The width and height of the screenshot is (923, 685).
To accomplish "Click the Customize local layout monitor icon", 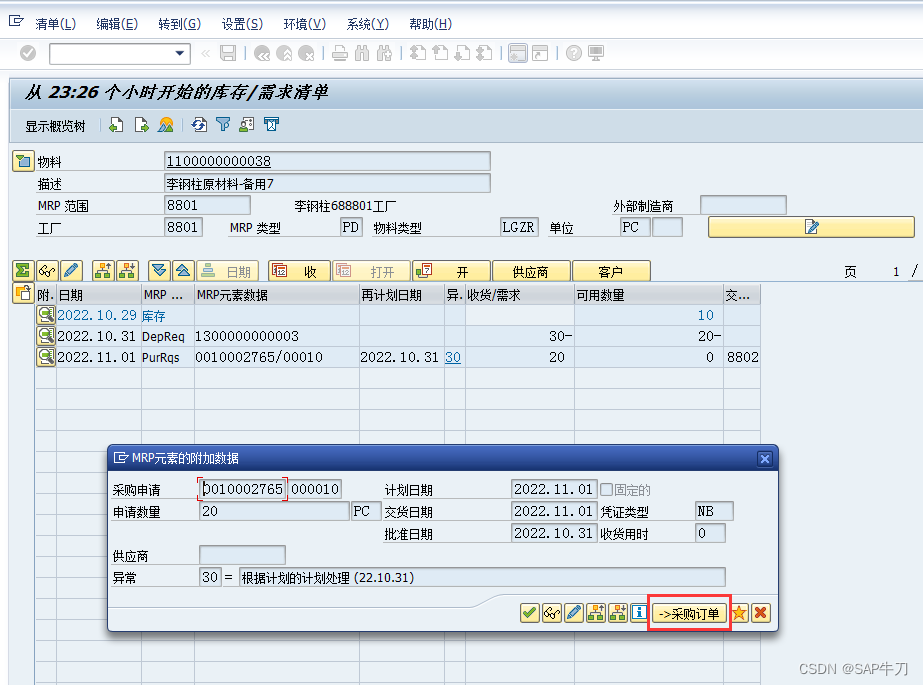I will pos(596,54).
